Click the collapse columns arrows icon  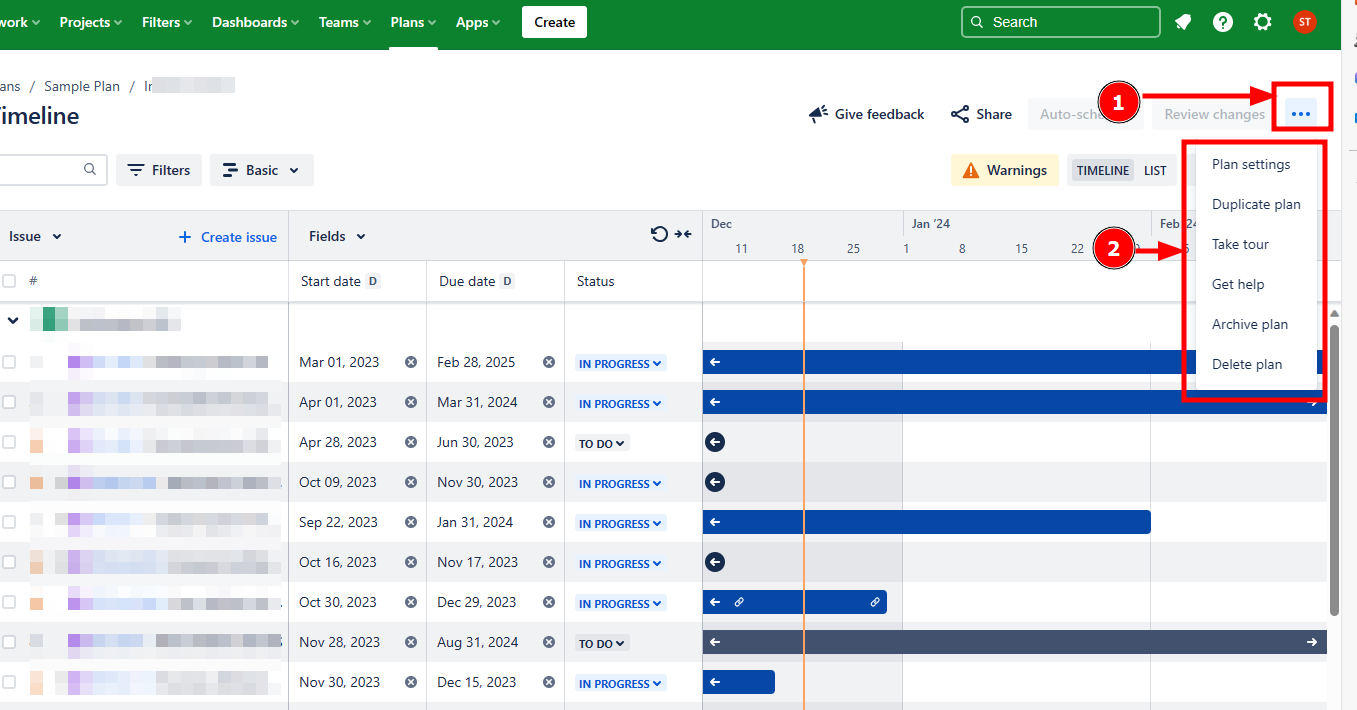683,234
